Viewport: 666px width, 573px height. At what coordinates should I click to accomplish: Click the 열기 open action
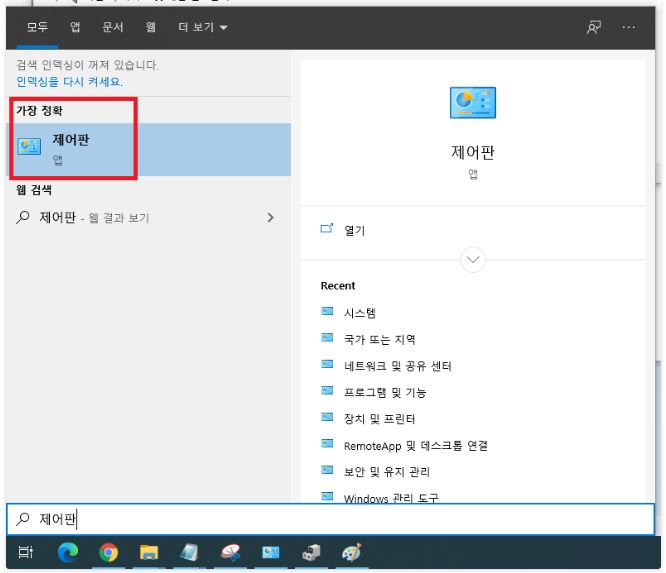[x=354, y=231]
